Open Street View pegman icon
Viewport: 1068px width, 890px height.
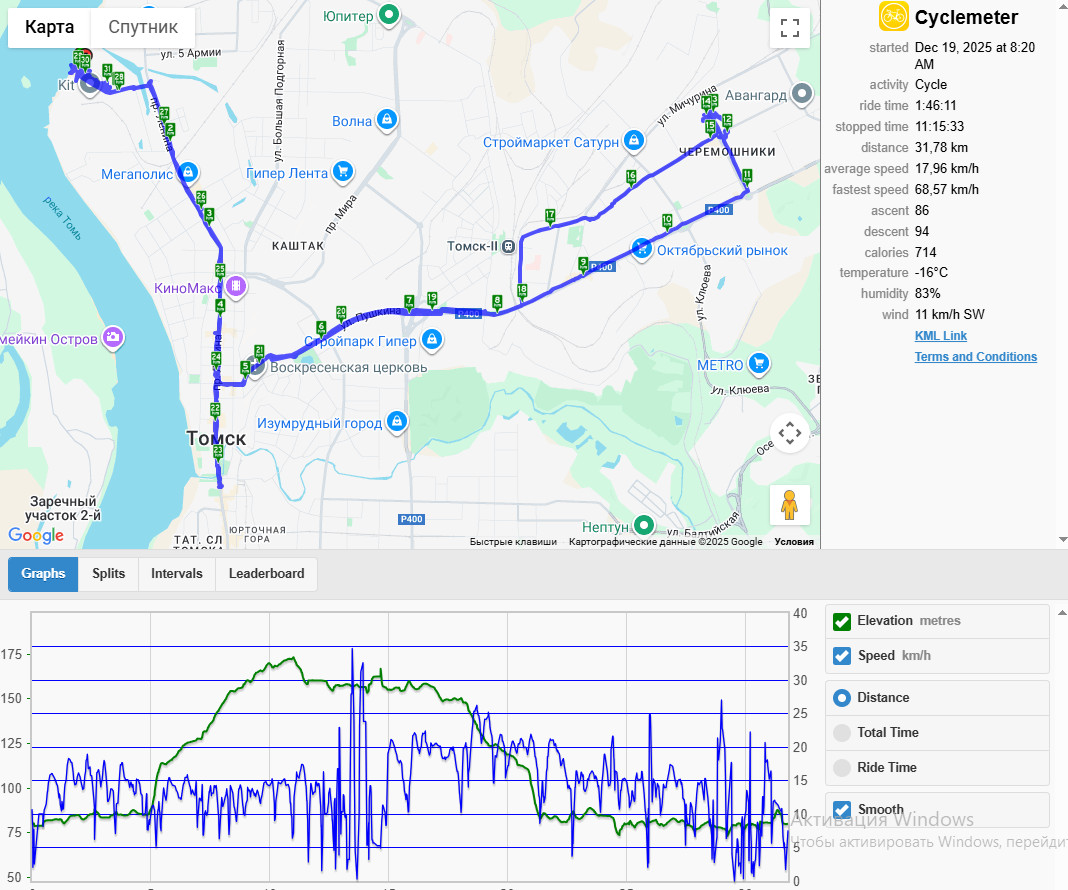(x=789, y=505)
